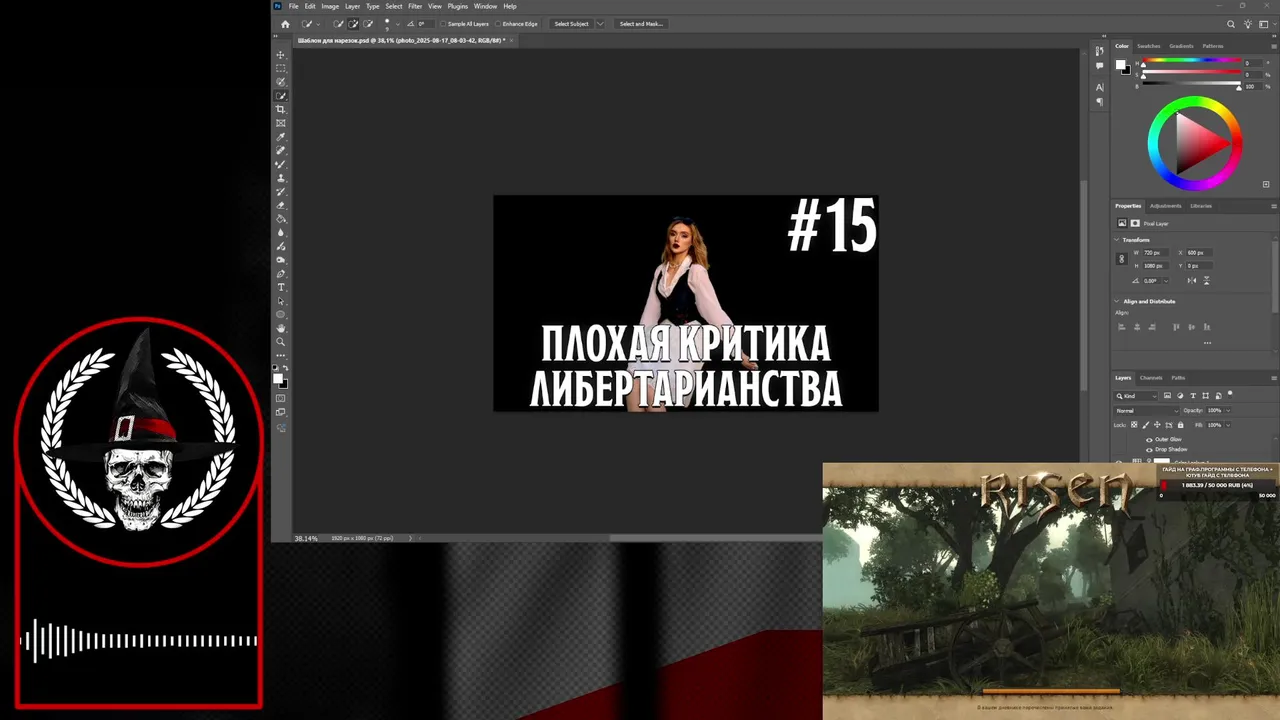Select the Blur tool
Screen dimensions: 1280x720
tap(281, 232)
